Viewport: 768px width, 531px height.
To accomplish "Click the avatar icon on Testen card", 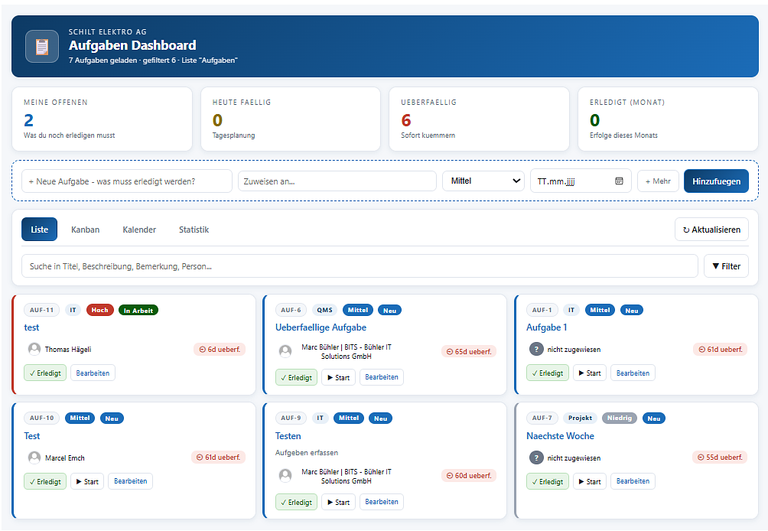I will point(285,475).
